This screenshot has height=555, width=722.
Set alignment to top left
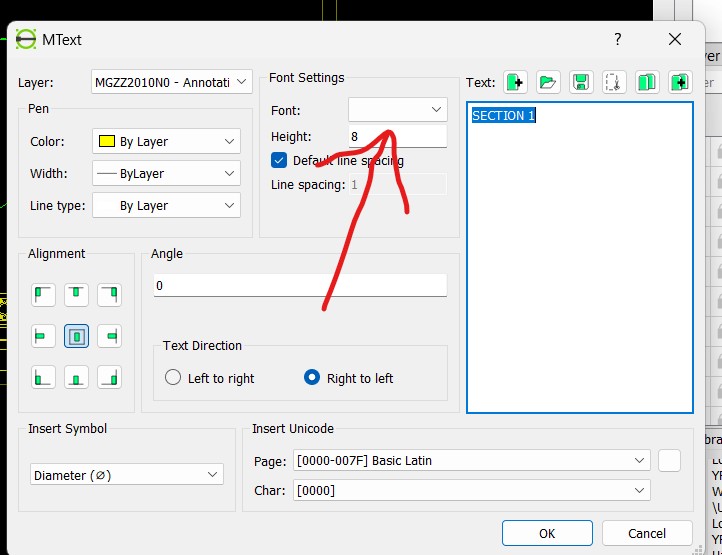click(x=44, y=294)
